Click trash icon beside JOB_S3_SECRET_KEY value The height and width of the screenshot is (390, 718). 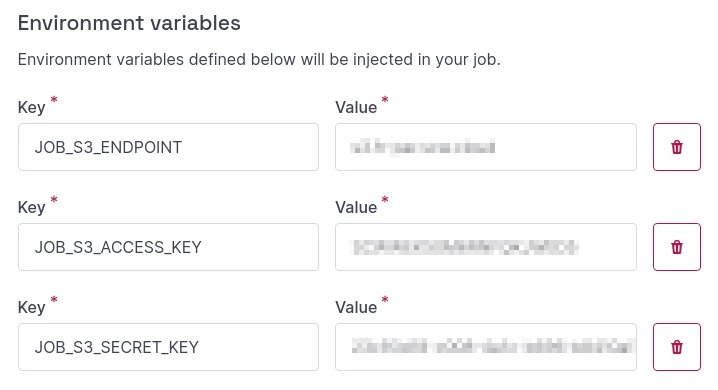677,347
